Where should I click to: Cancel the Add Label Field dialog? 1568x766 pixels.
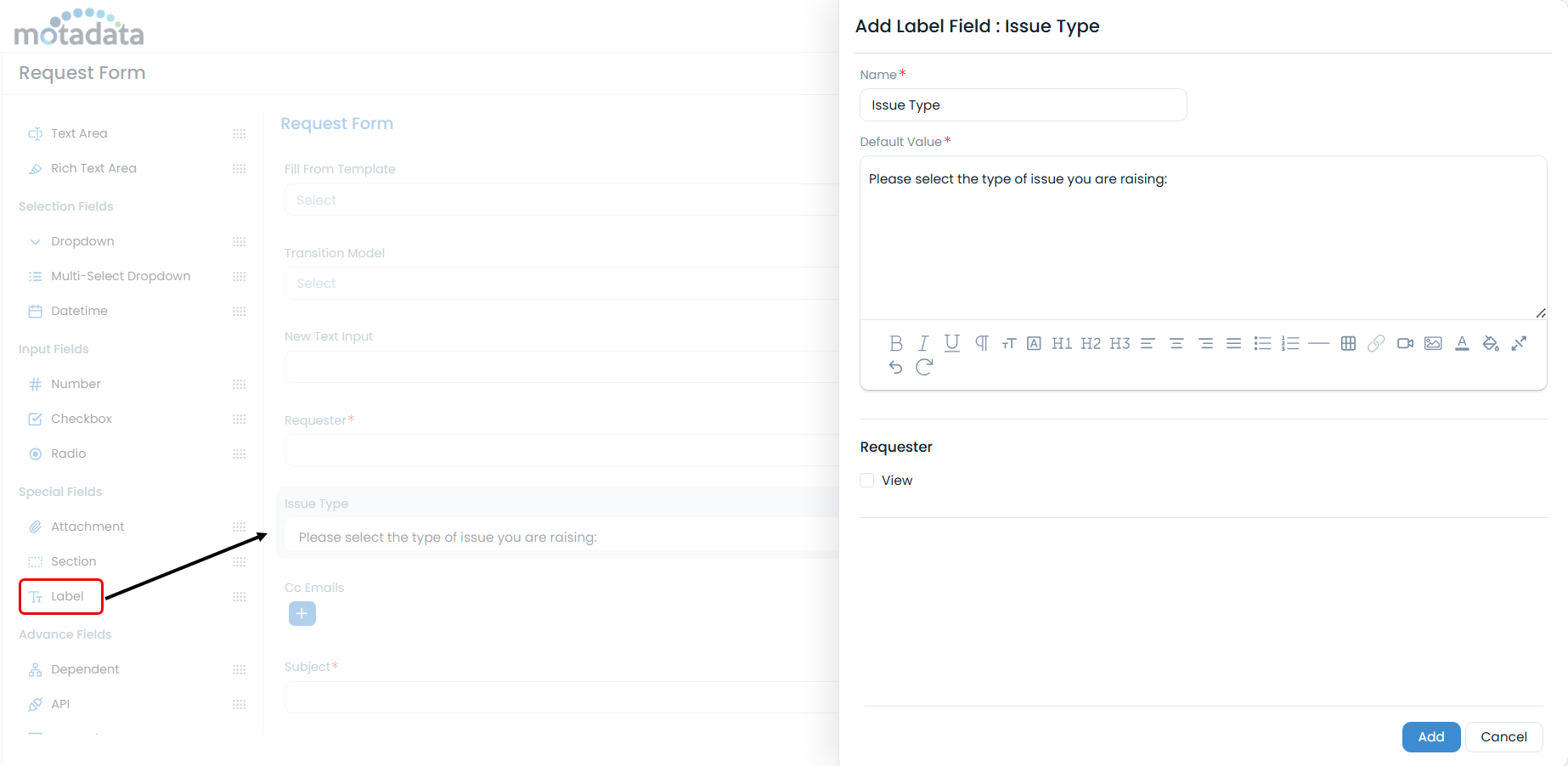tap(1503, 737)
